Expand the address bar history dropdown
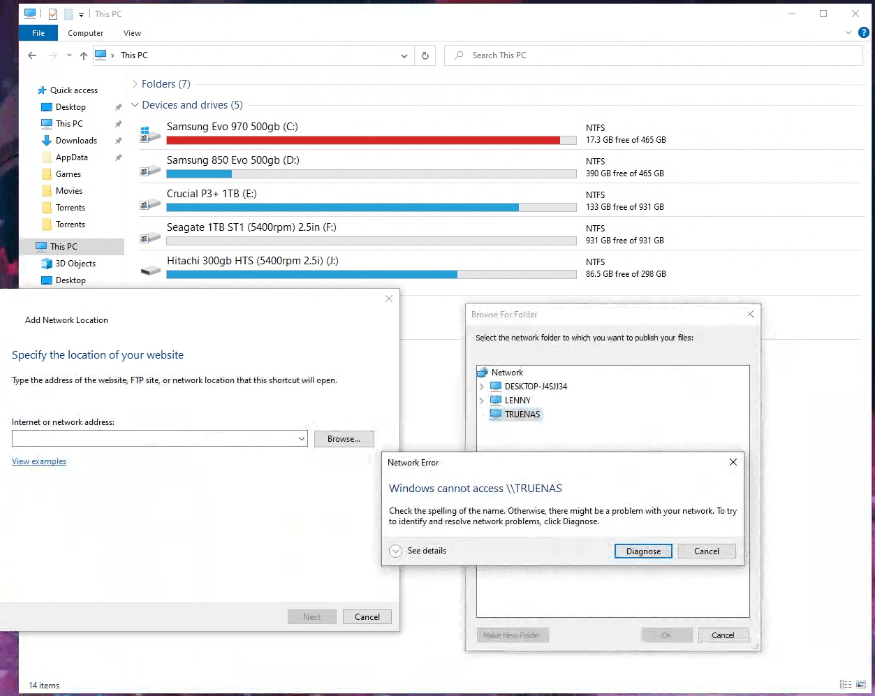Viewport: 875px width, 696px height. tap(403, 56)
